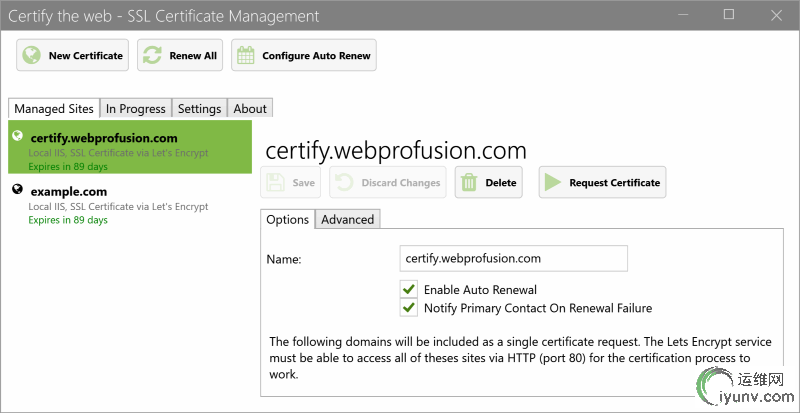
Task: Uncheck Enable Auto Renewal
Action: (408, 289)
